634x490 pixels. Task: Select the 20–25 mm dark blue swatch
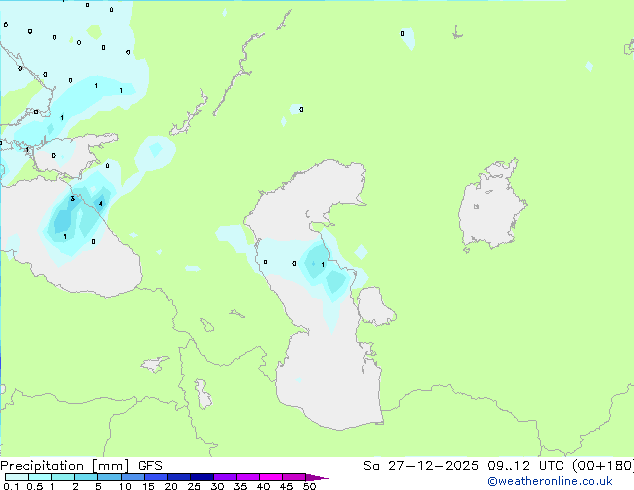tap(178, 477)
